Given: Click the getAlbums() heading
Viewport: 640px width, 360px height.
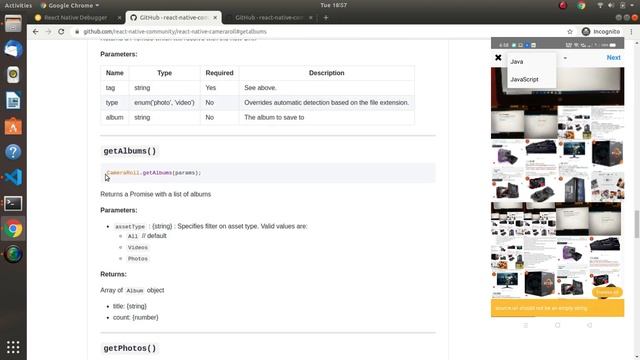Looking at the screenshot, I should pos(129,151).
